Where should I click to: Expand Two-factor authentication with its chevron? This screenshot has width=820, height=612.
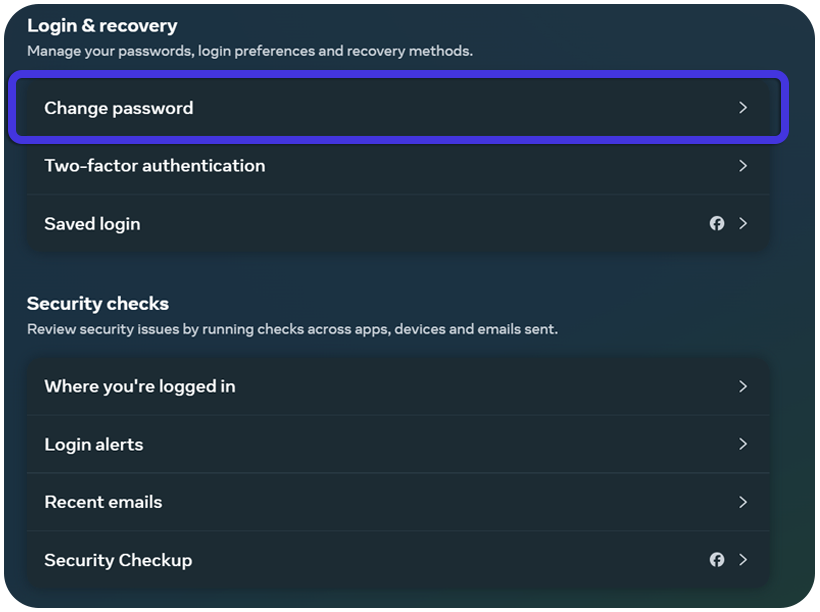(743, 166)
